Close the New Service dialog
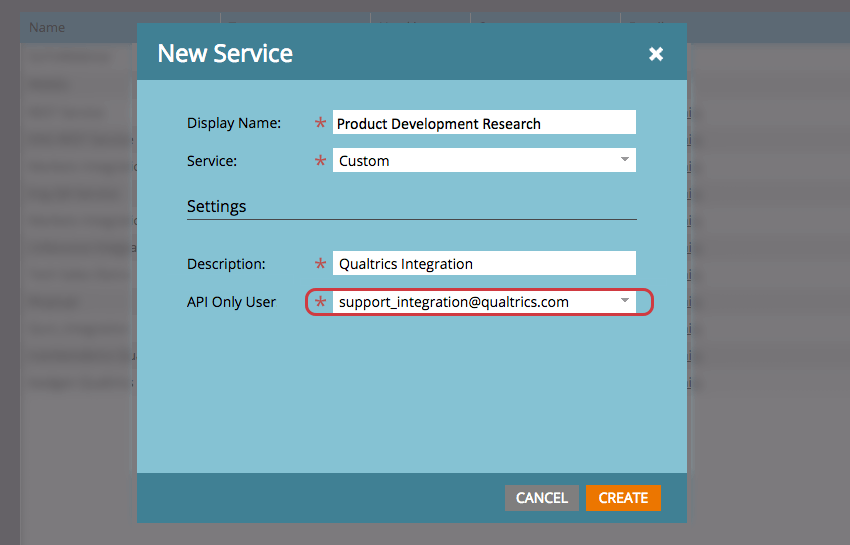Screen dimensions: 850x545 click(x=656, y=54)
